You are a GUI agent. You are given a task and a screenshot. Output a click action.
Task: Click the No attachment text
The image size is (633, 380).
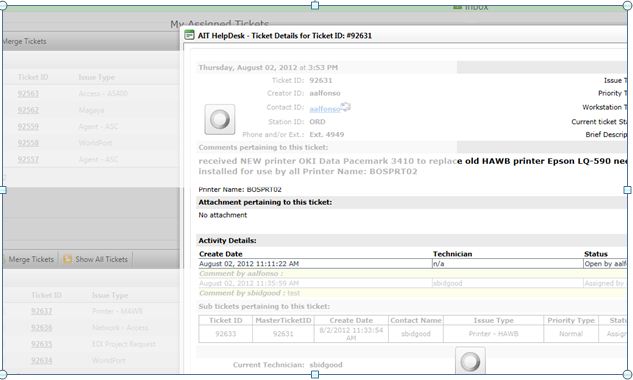(222, 215)
